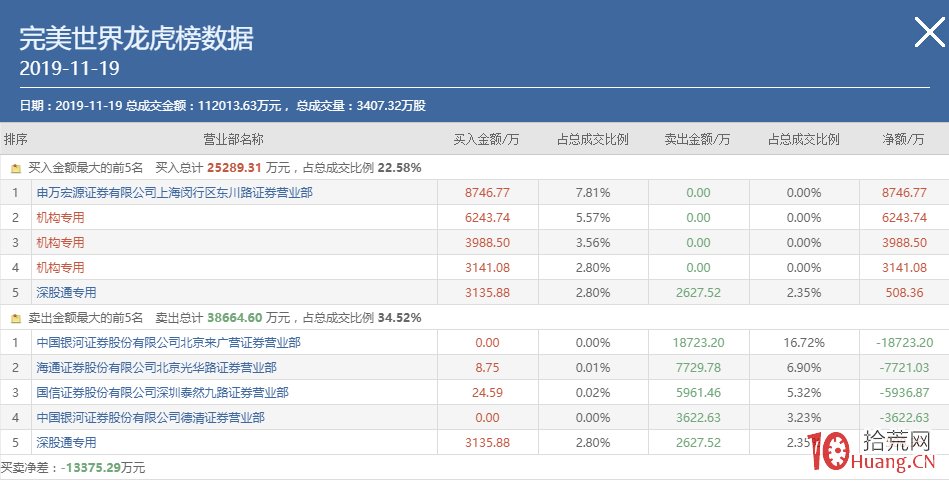This screenshot has width=949, height=481.
Task: Click the 5.57% ratio cell
Action: coord(593,217)
